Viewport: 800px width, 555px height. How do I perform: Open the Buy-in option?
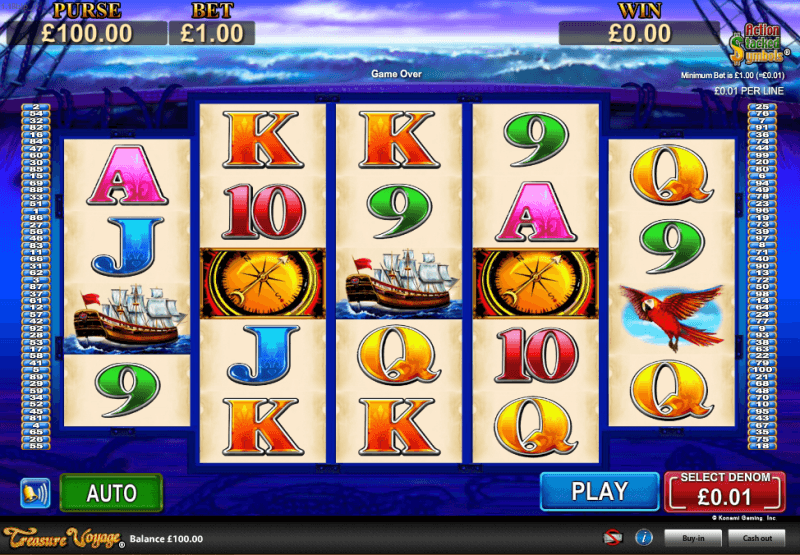coord(693,538)
